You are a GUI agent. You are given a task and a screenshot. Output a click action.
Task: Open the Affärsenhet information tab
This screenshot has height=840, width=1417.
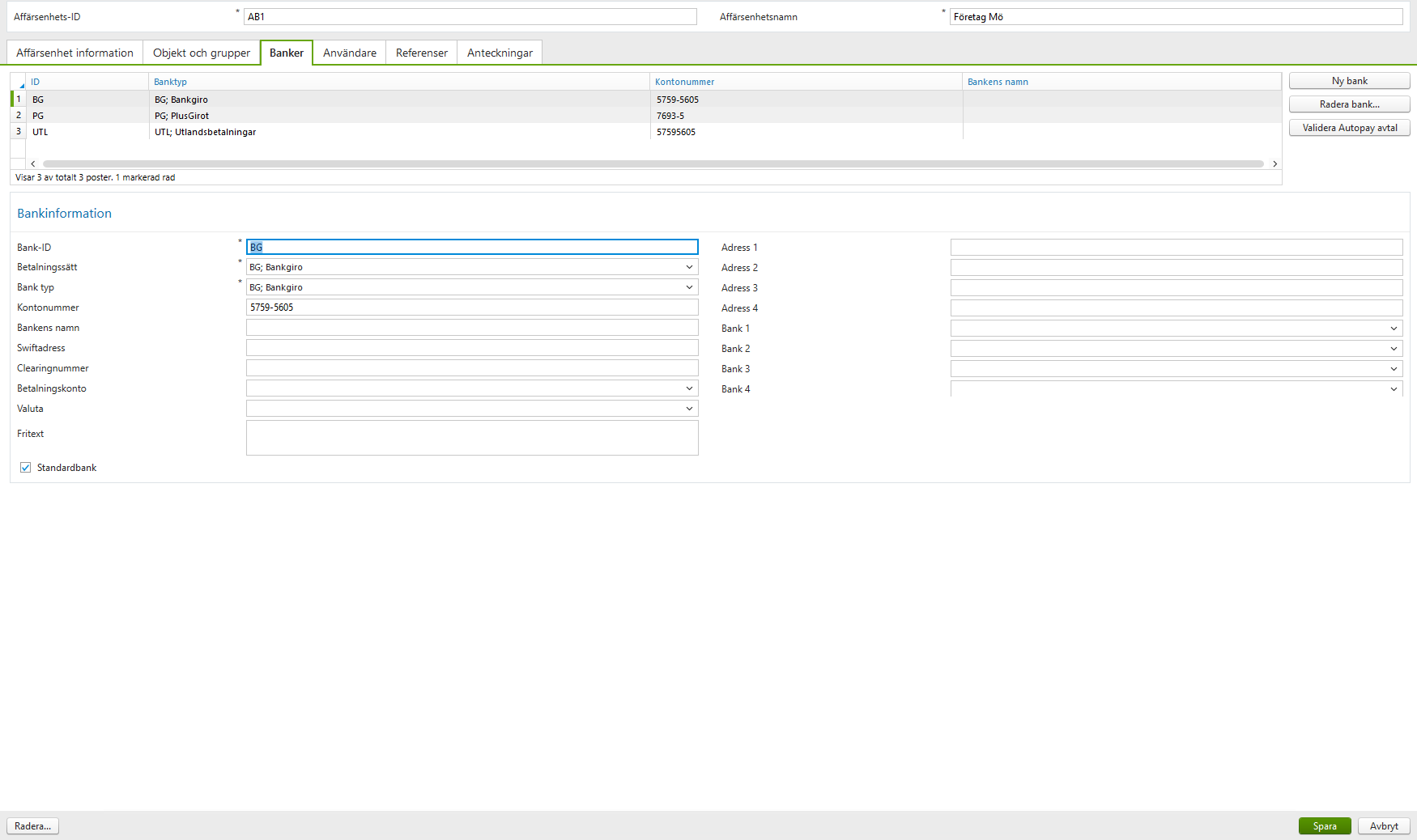tap(74, 52)
